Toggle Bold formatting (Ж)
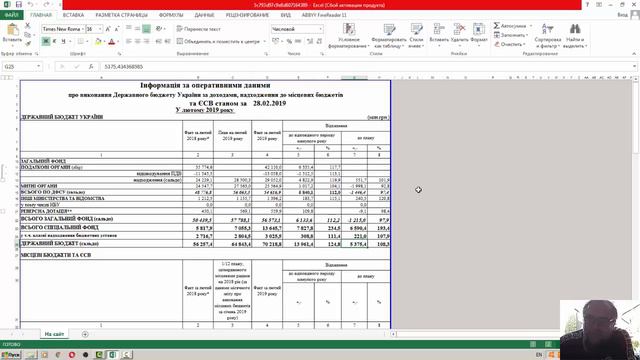This screenshot has width=640, height=360. point(46,41)
